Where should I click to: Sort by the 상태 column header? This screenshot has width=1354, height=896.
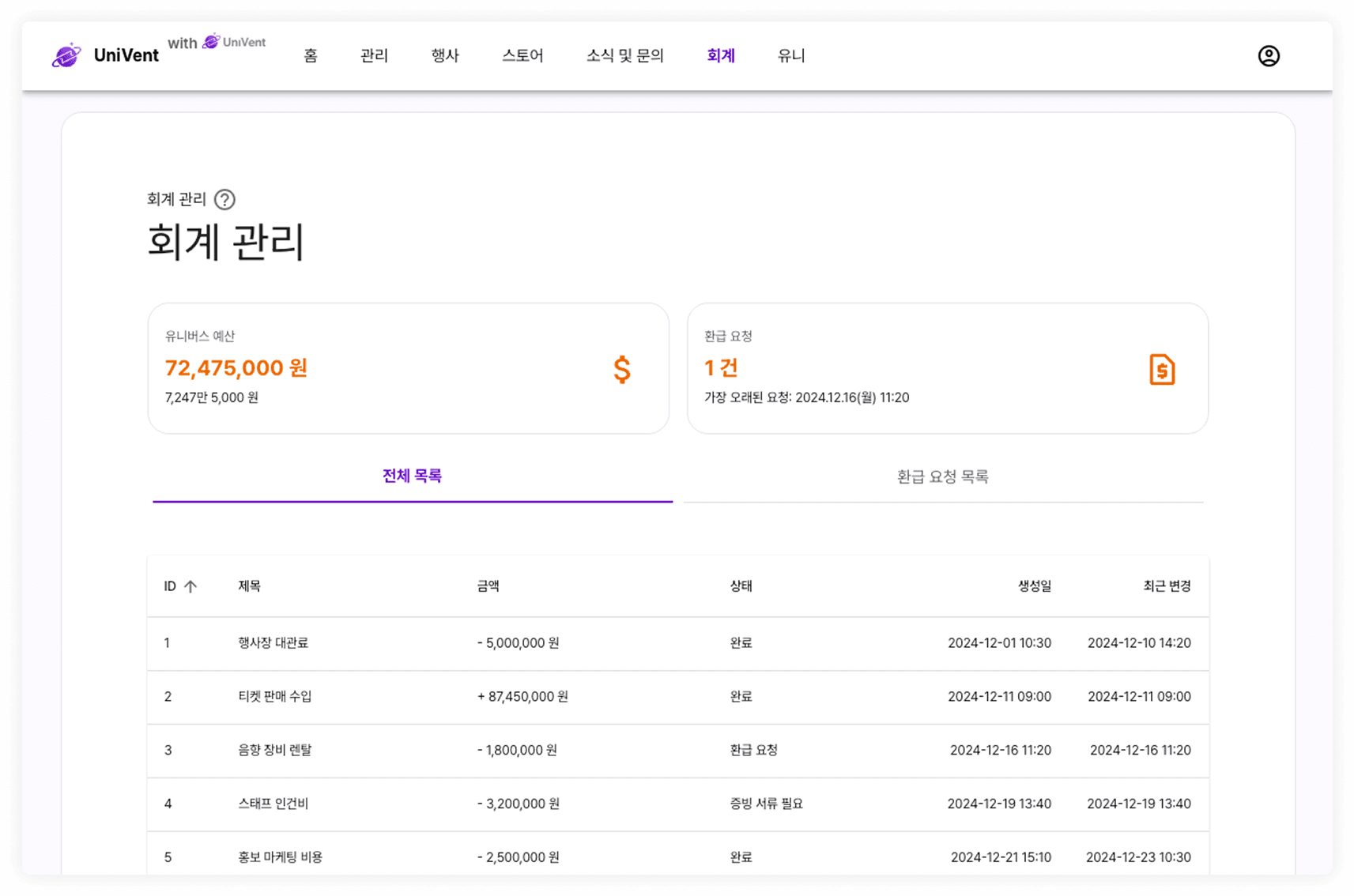pyautogui.click(x=741, y=586)
